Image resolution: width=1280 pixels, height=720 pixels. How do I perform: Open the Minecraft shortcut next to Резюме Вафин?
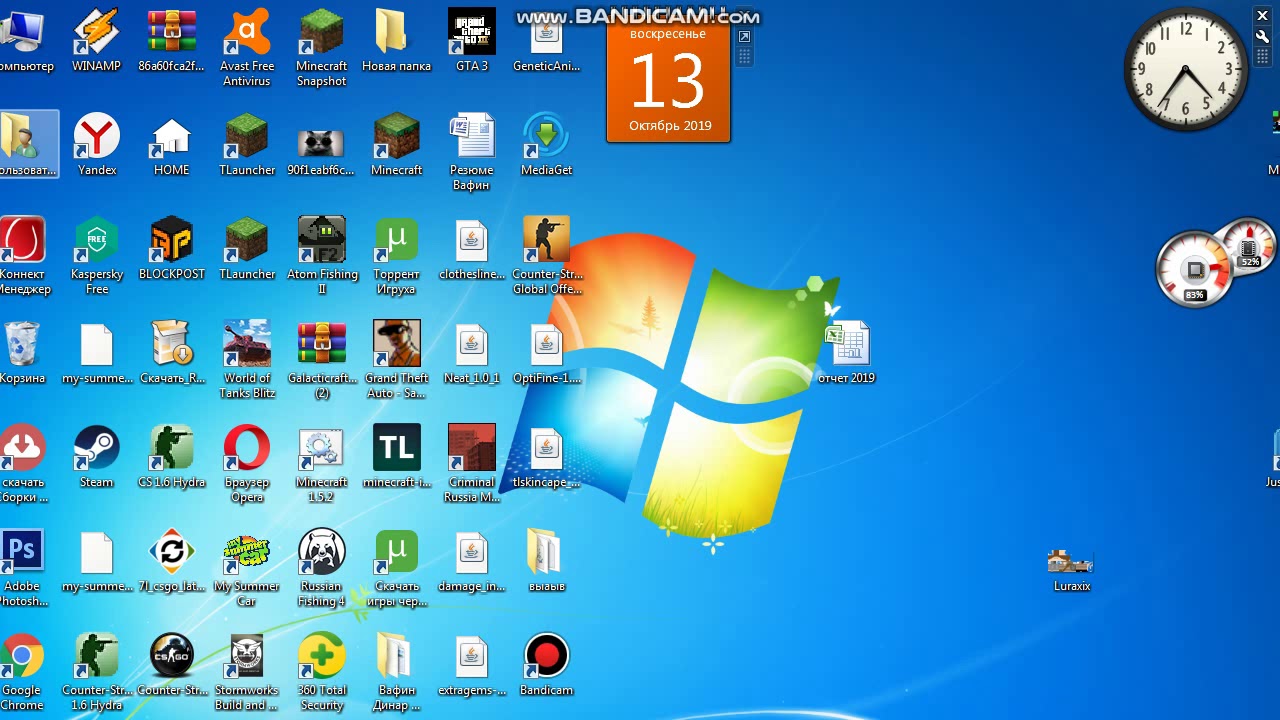pos(397,144)
